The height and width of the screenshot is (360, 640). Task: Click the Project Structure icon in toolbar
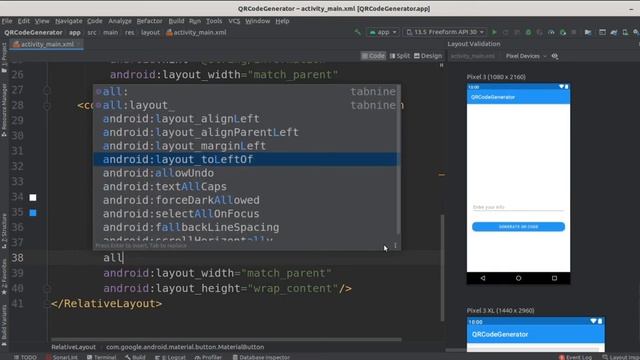coord(588,32)
